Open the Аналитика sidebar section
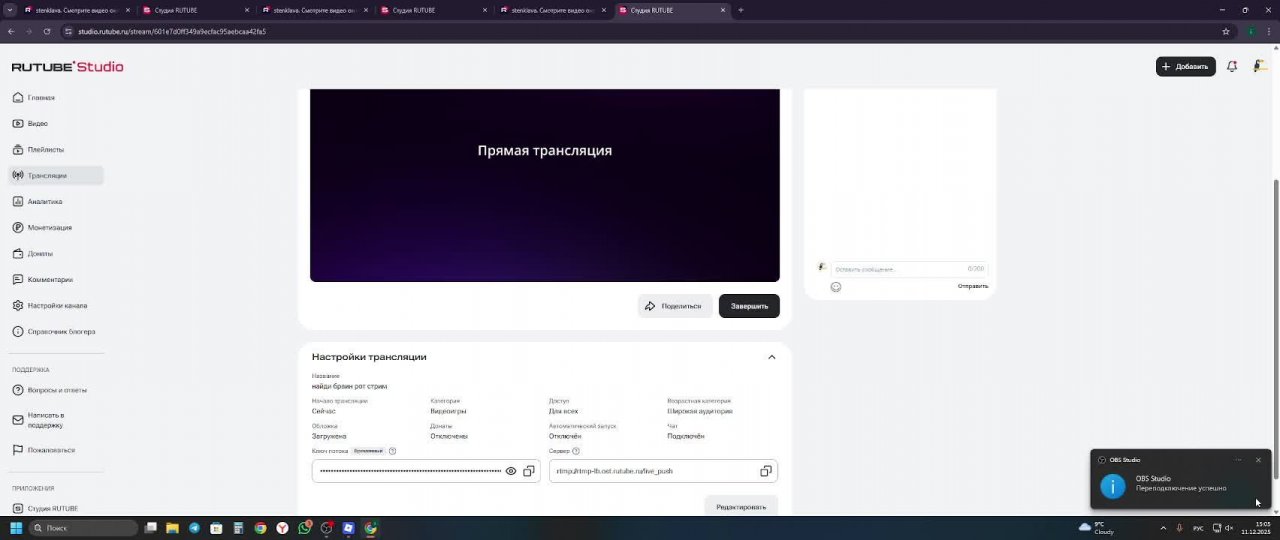Viewport: 1280px width, 540px height. (x=45, y=202)
